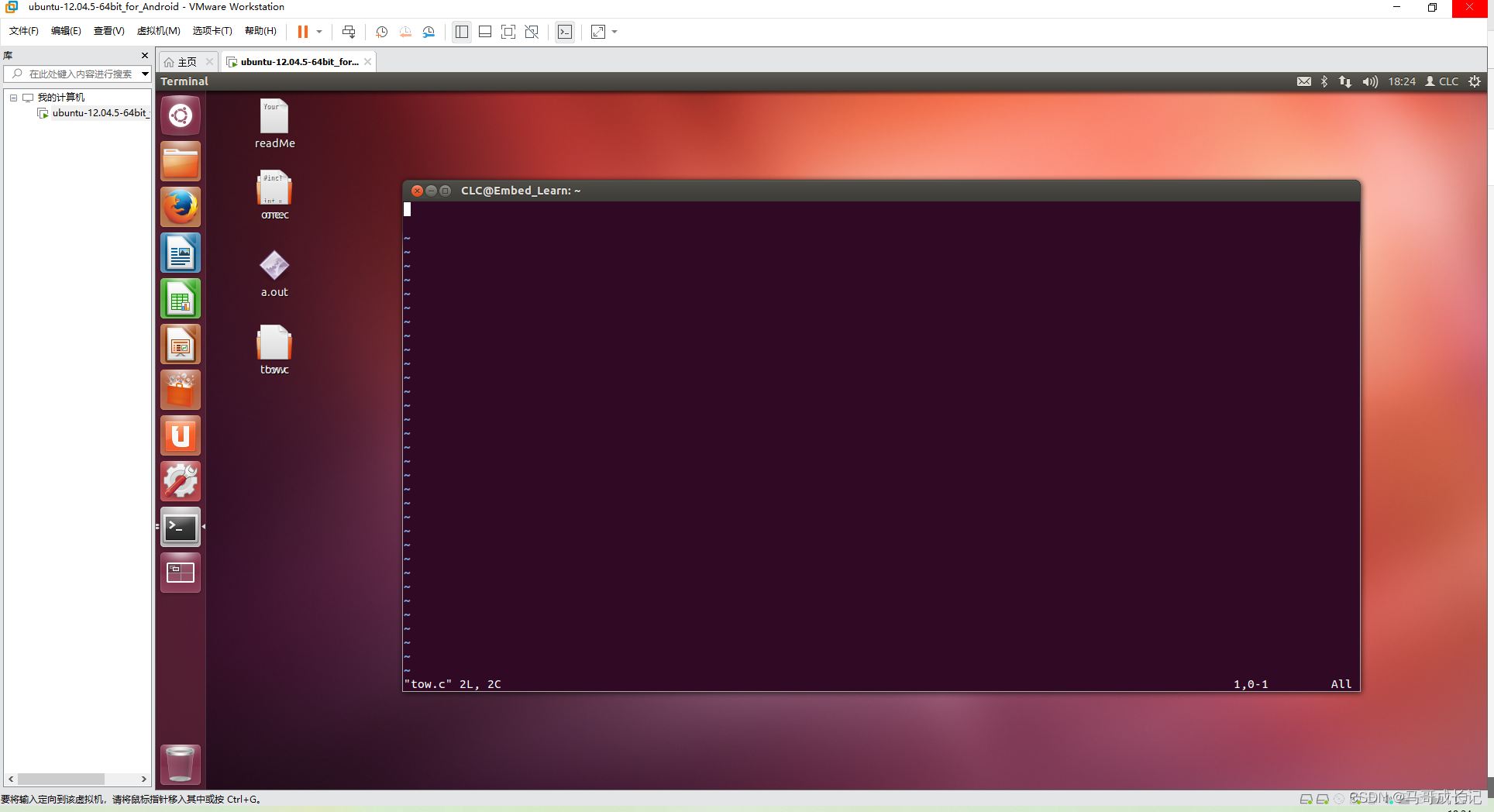Close the 主页 tab

(209, 62)
